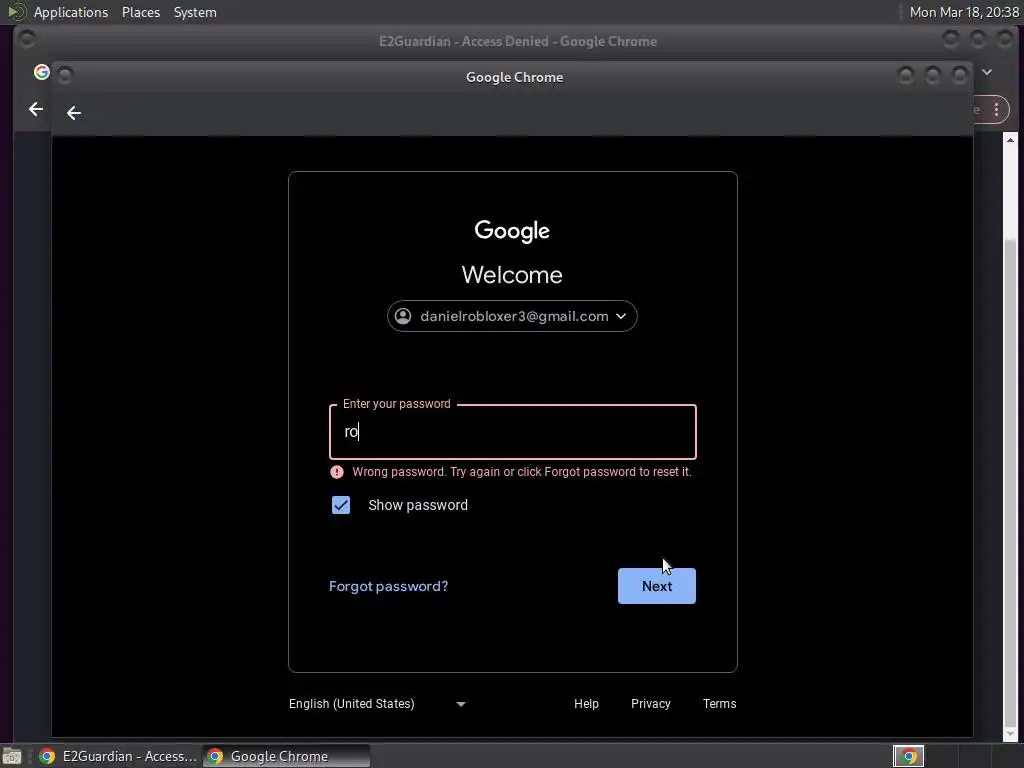Click the Wrong password error message text
The image size is (1024, 768).
(522, 472)
